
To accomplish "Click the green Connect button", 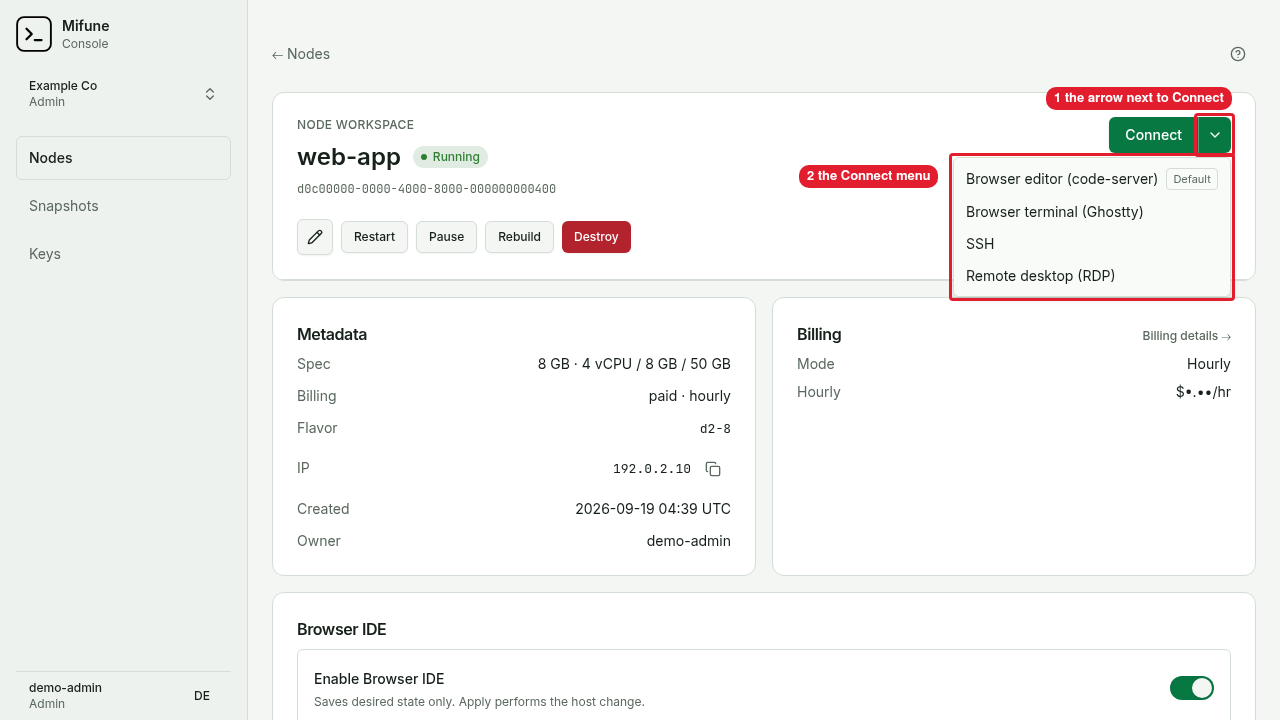I will pos(1153,135).
